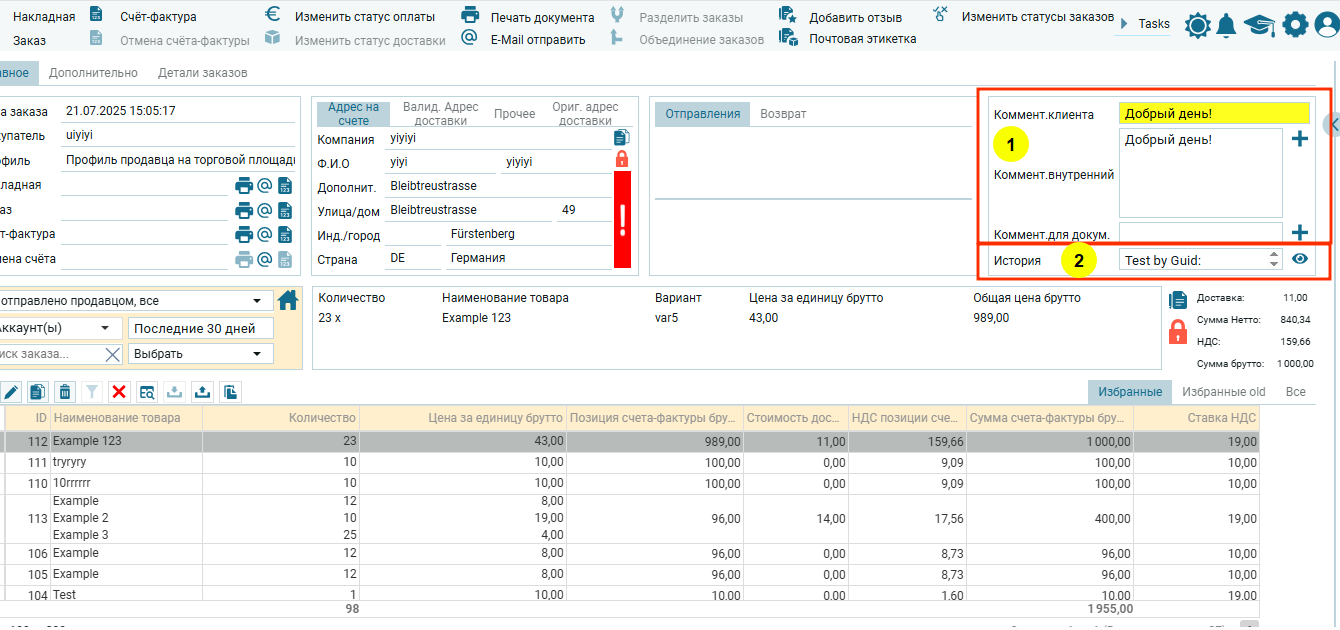The image size is (1340, 630).
Task: Click the notification bell icon
Action: [x=1226, y=26]
